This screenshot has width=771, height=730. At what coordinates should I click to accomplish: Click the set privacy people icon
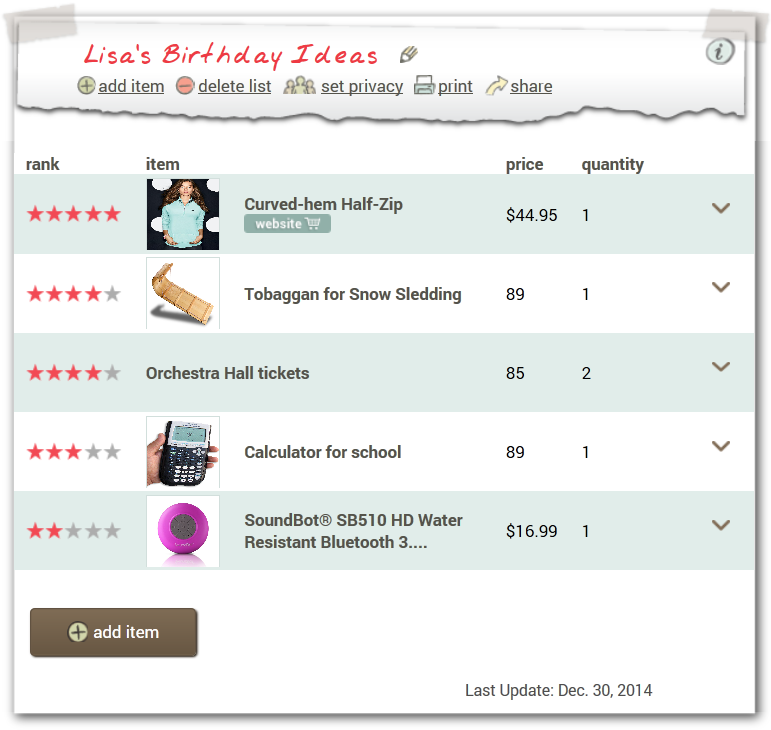tap(299, 86)
